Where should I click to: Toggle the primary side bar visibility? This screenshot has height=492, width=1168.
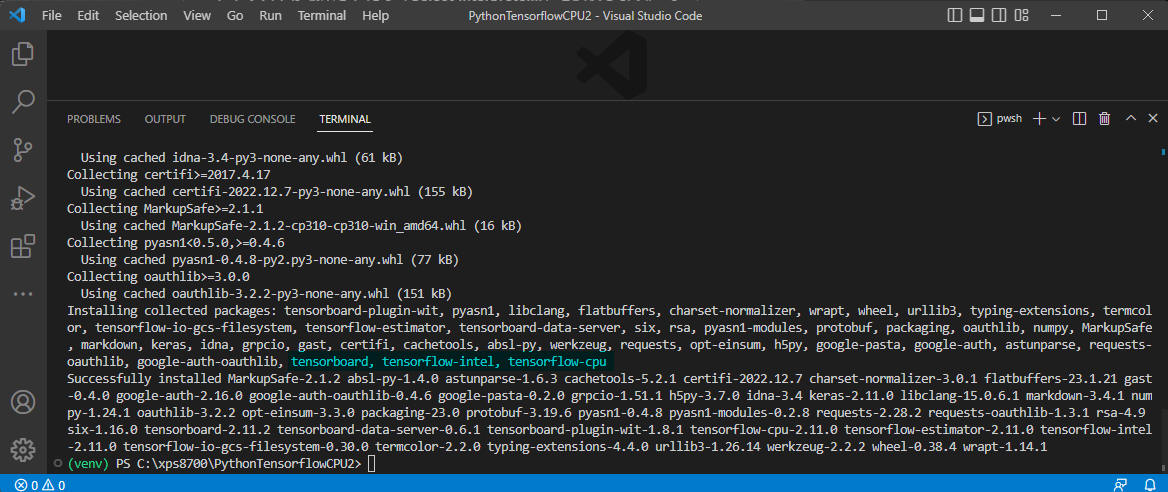coord(955,15)
